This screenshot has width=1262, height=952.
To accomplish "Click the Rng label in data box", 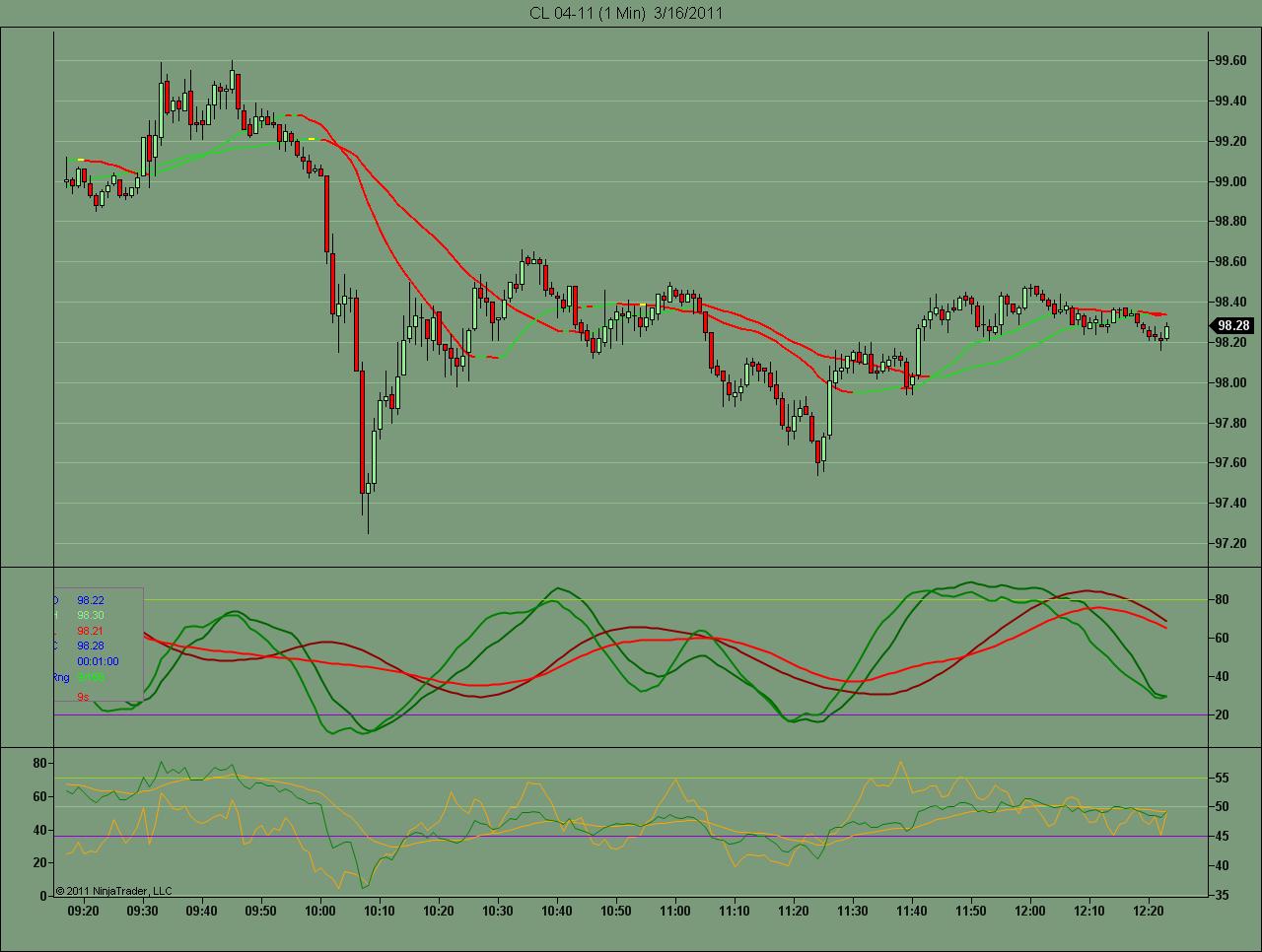I will (x=60, y=678).
